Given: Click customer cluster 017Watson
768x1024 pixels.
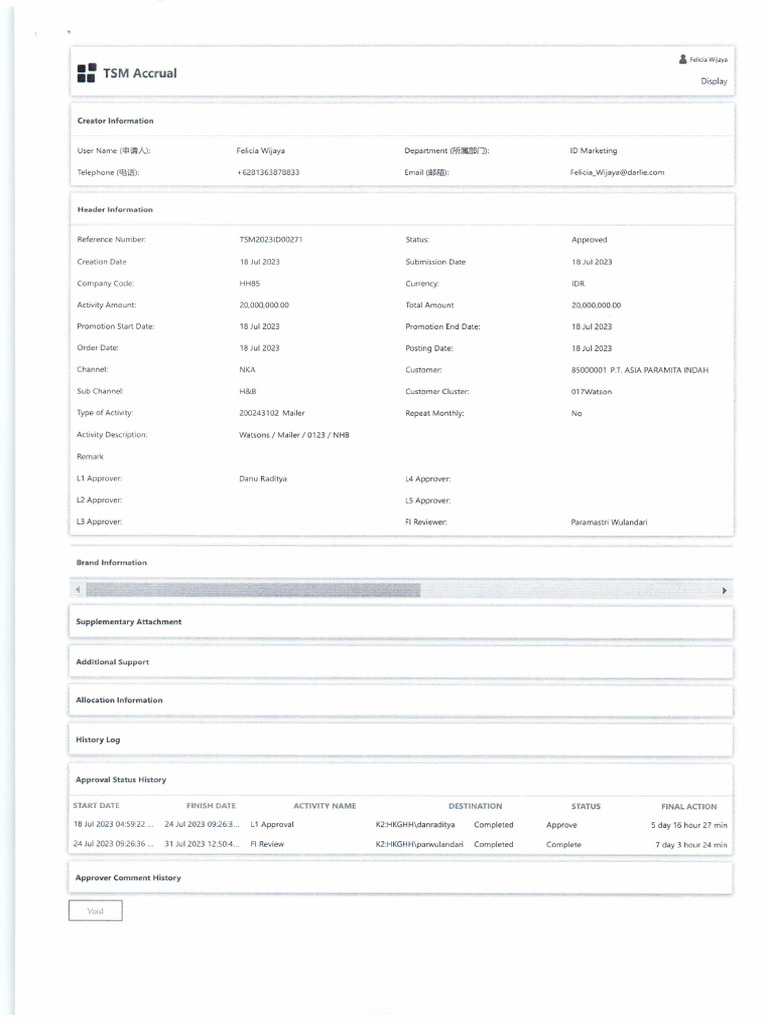Looking at the screenshot, I should pyautogui.click(x=592, y=392).
